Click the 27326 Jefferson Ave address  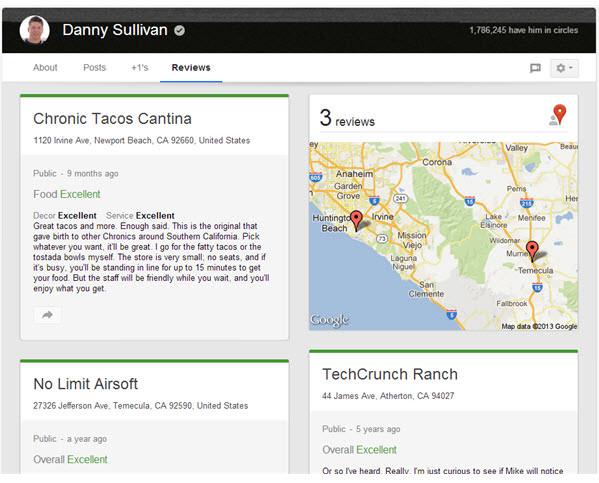click(x=141, y=406)
